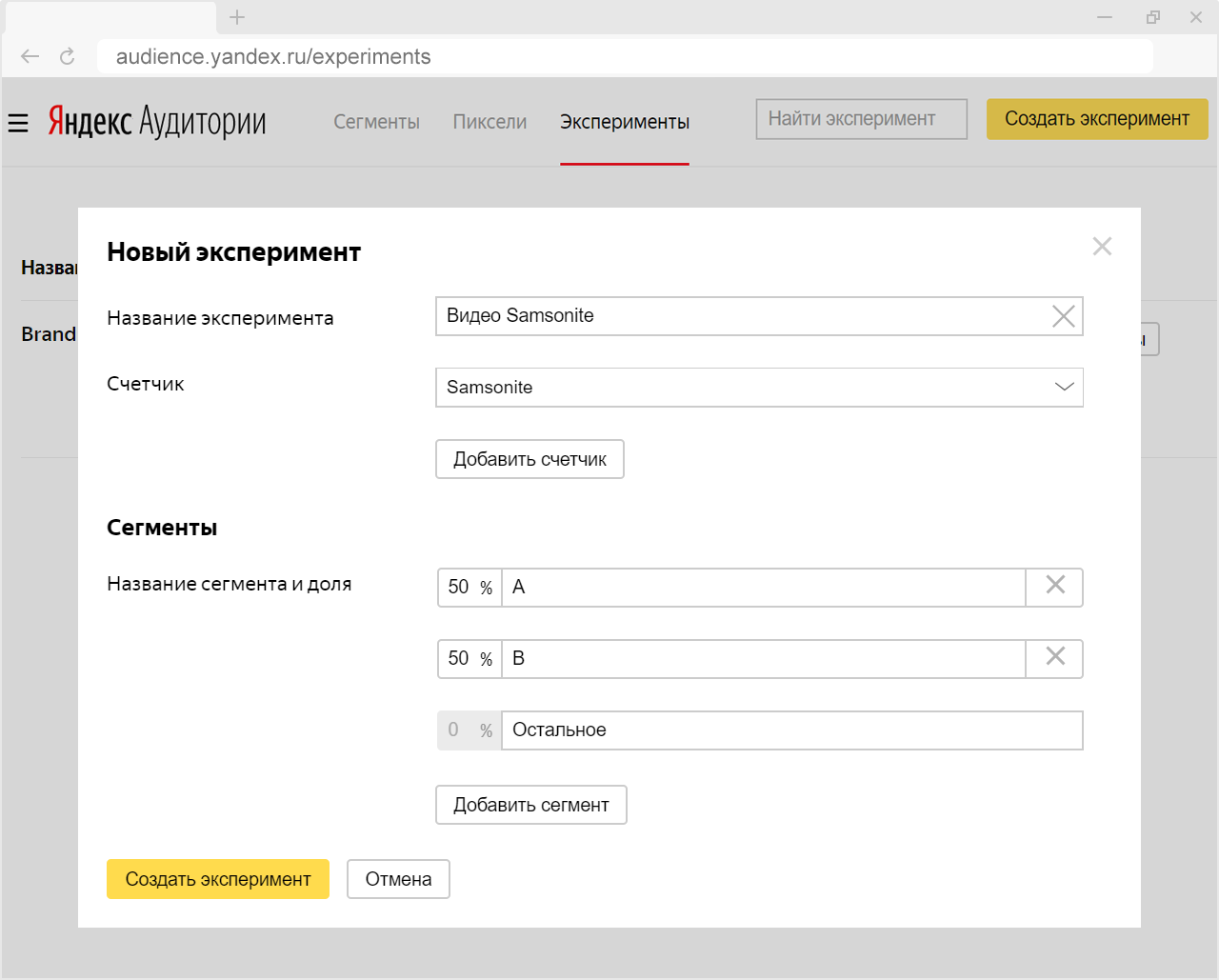Minimize the browser window
This screenshot has width=1219, height=980.
point(1105,17)
